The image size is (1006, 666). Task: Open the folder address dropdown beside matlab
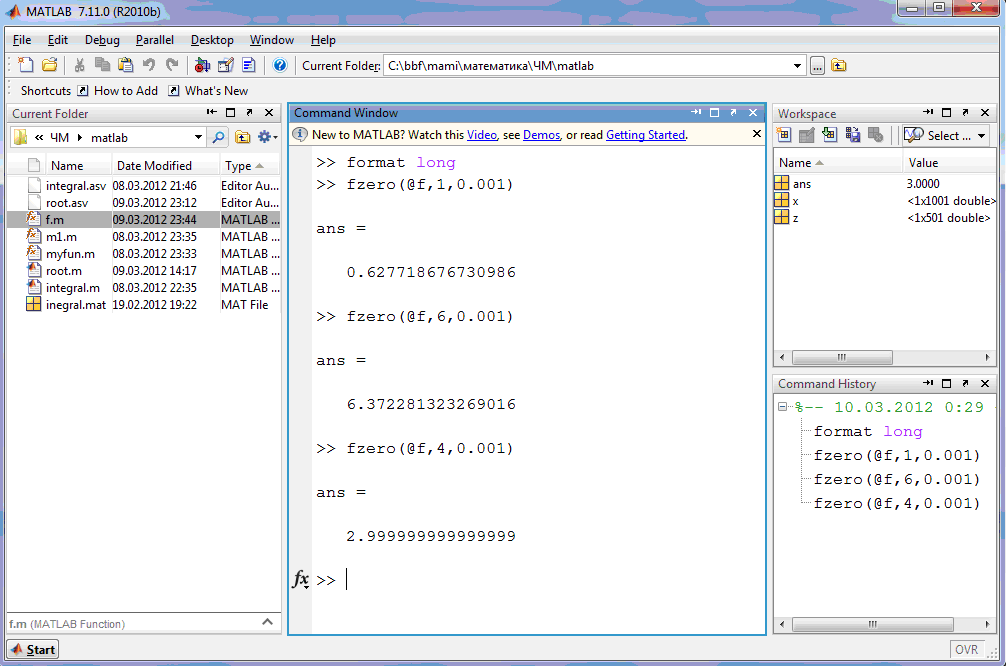(198, 137)
